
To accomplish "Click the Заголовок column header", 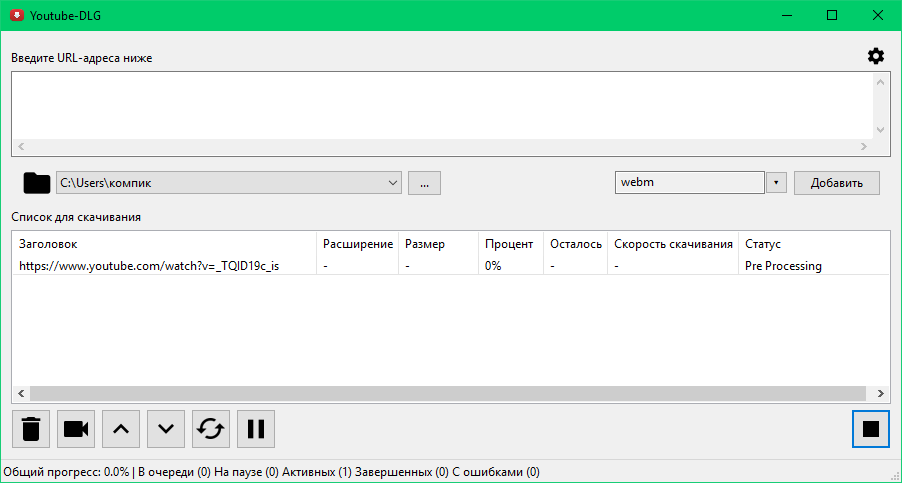I will coord(164,244).
